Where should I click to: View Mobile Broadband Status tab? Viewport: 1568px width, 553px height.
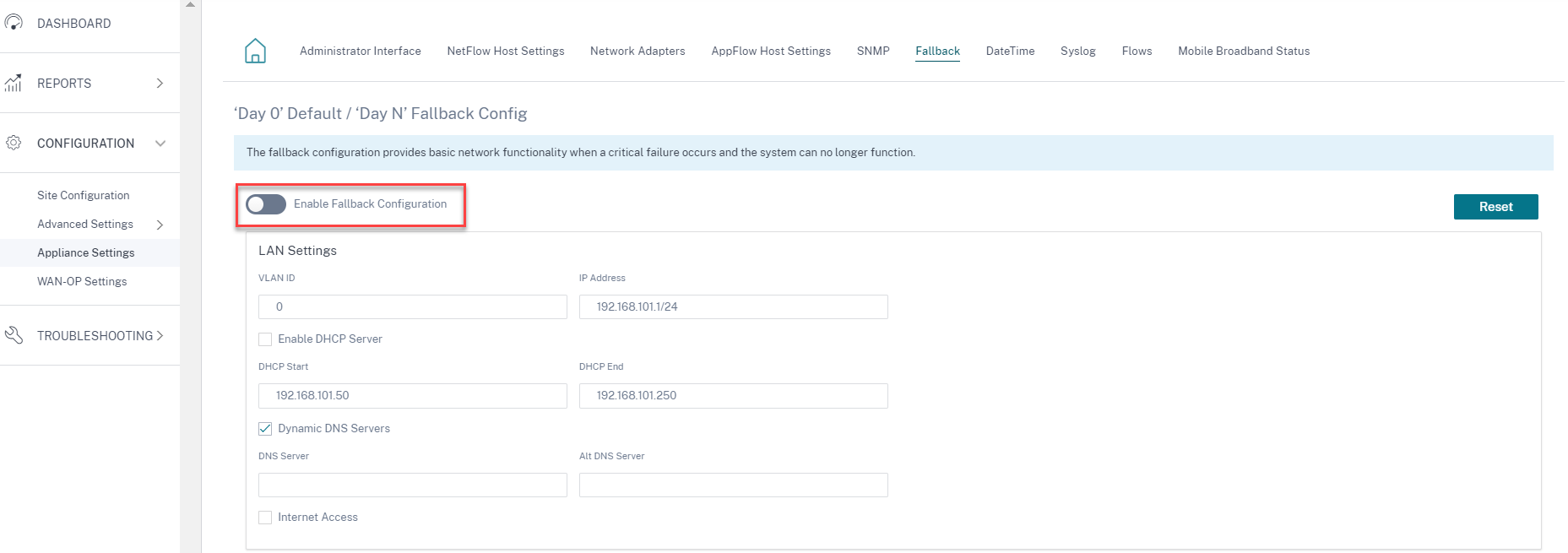(x=1244, y=51)
